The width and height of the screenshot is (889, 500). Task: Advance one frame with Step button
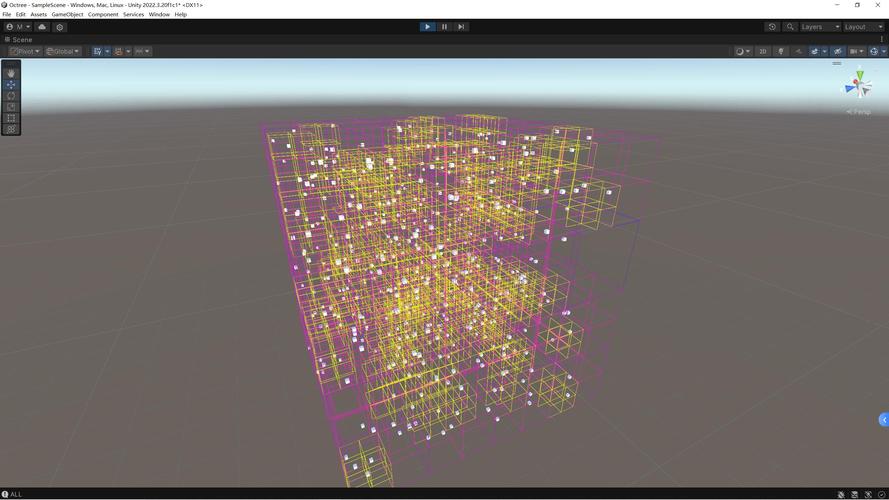pyautogui.click(x=461, y=27)
